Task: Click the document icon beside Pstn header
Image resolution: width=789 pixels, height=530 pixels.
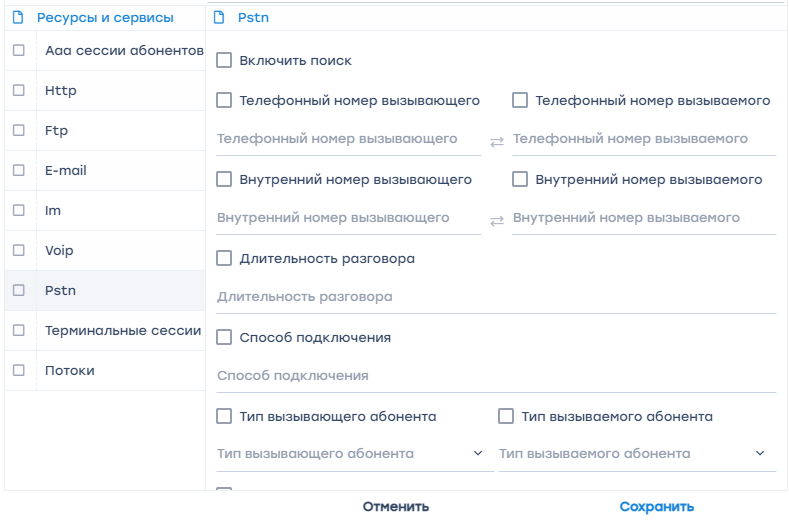Action: (x=220, y=18)
